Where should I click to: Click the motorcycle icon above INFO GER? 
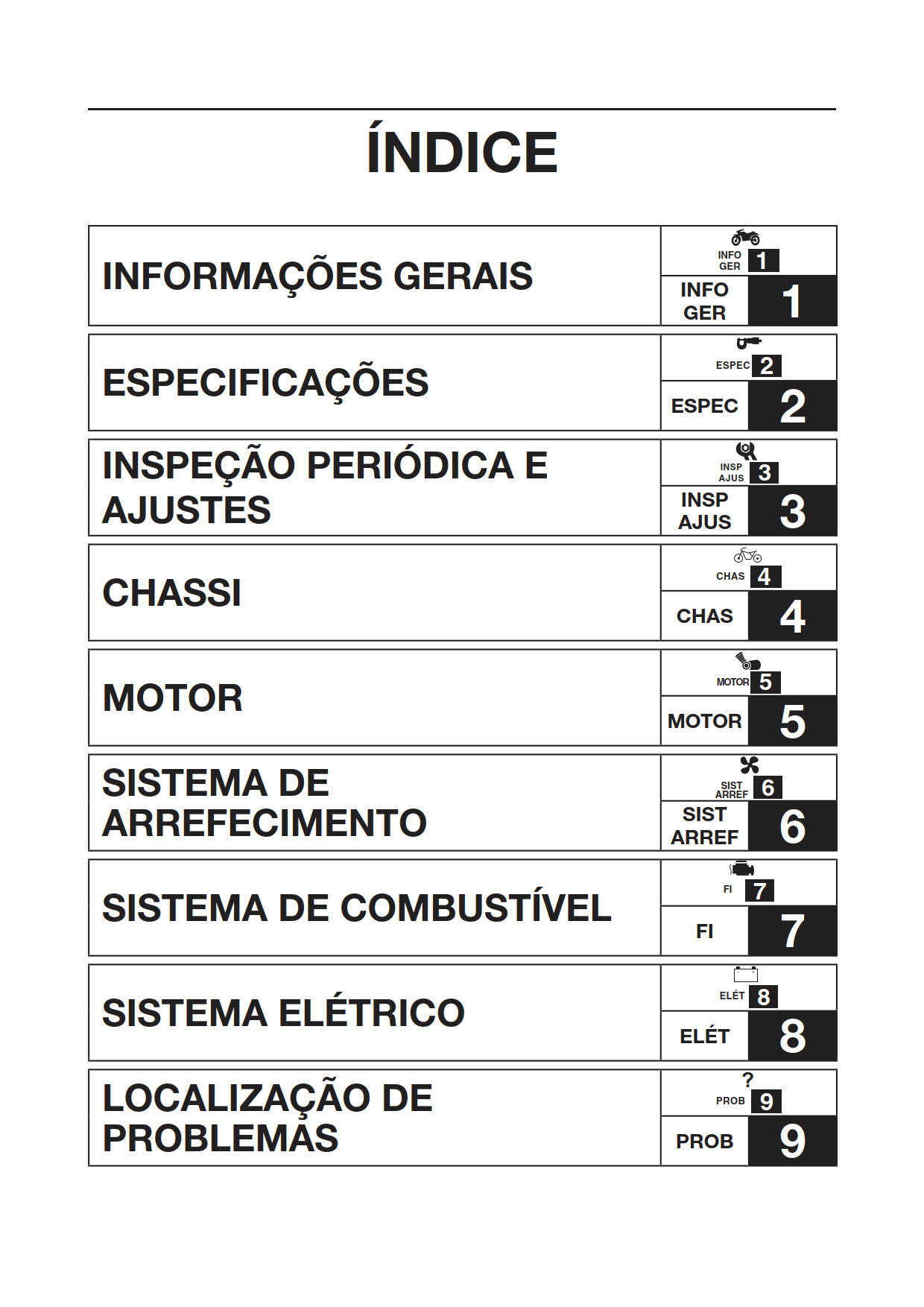pyautogui.click(x=745, y=238)
